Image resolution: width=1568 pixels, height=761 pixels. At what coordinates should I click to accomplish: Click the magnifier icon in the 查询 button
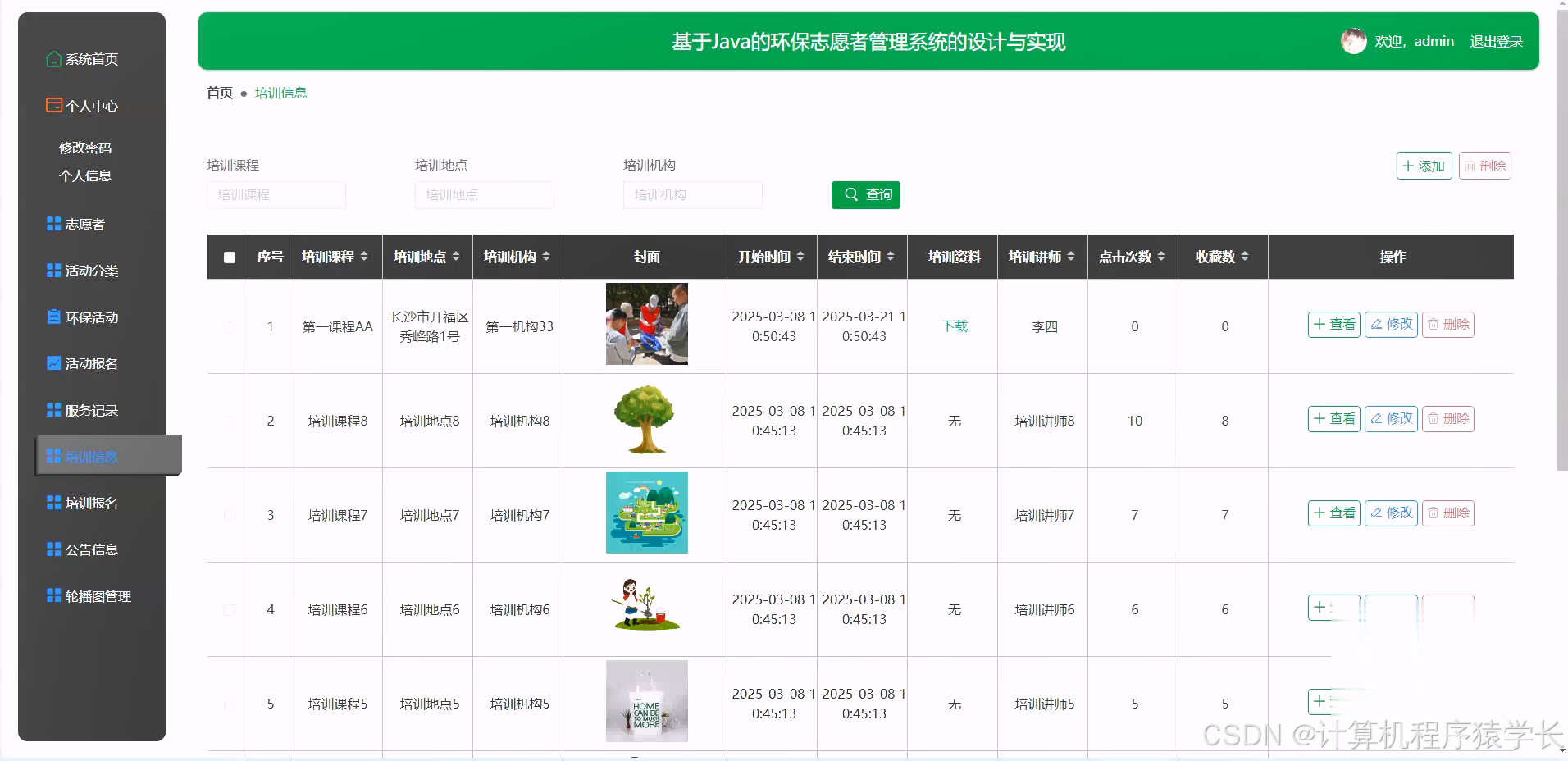851,194
